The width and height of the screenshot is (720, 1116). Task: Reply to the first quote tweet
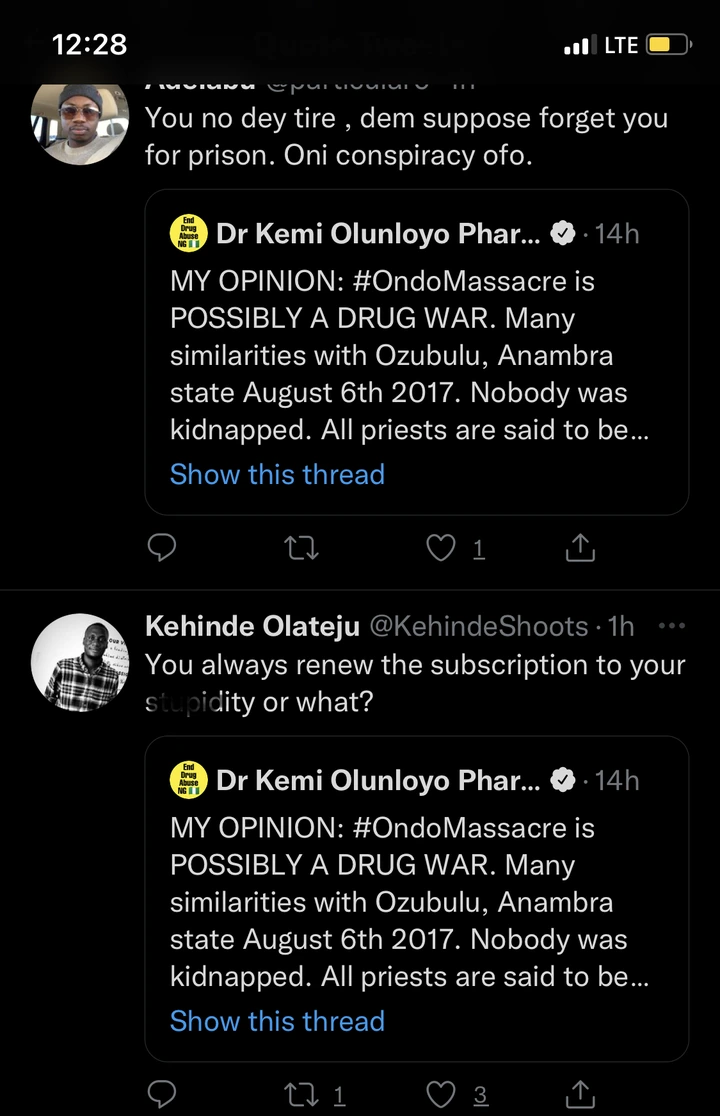(162, 547)
